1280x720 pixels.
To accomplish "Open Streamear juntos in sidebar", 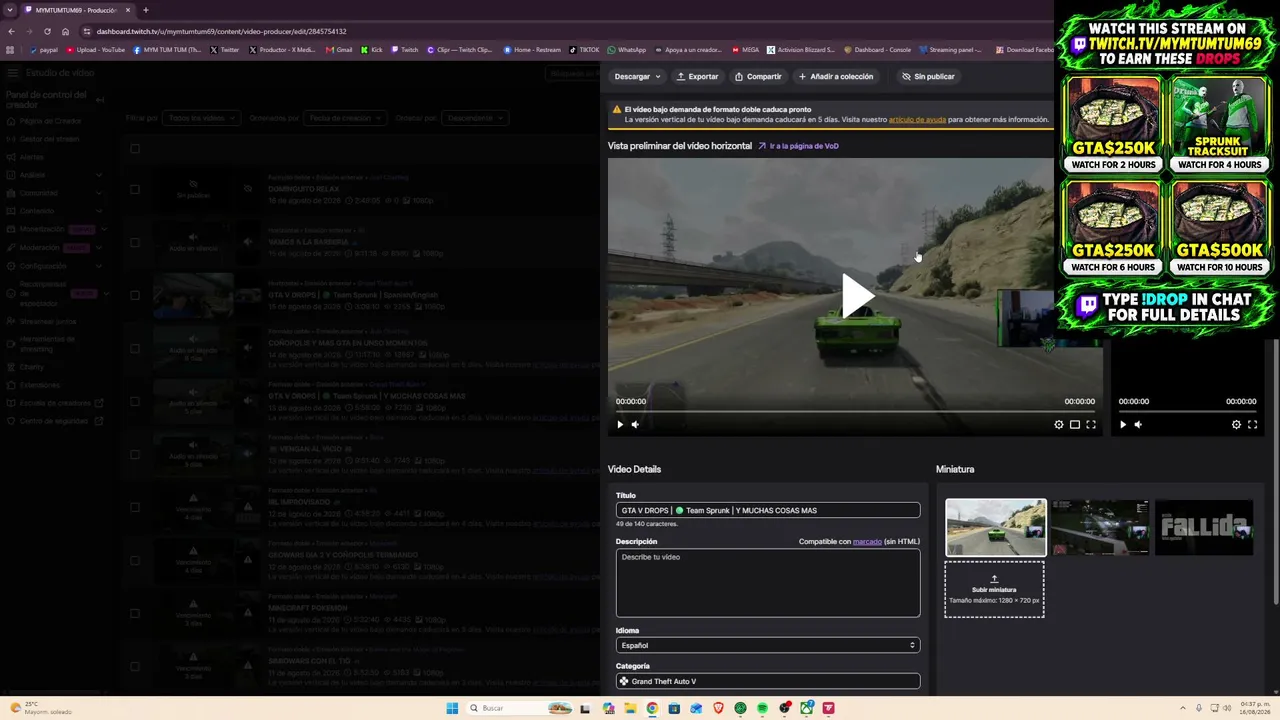I will click(48, 321).
